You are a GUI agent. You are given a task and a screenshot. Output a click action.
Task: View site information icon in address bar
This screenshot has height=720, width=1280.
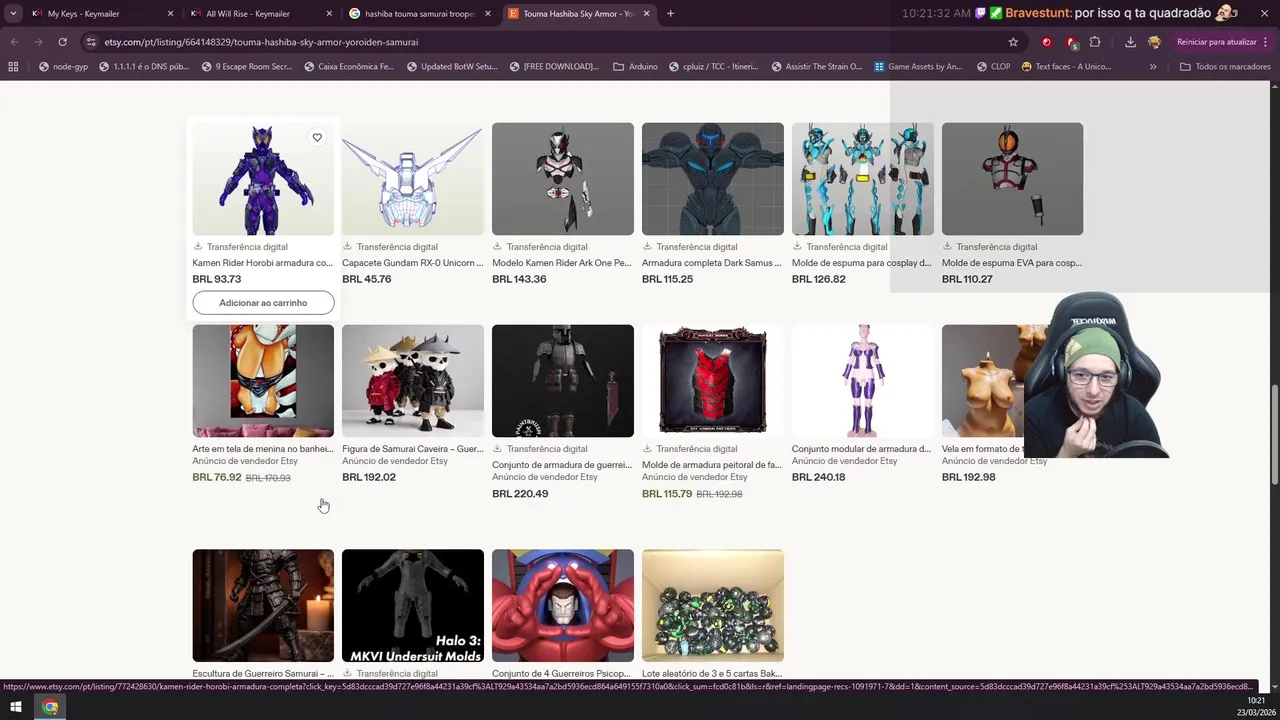click(x=91, y=42)
